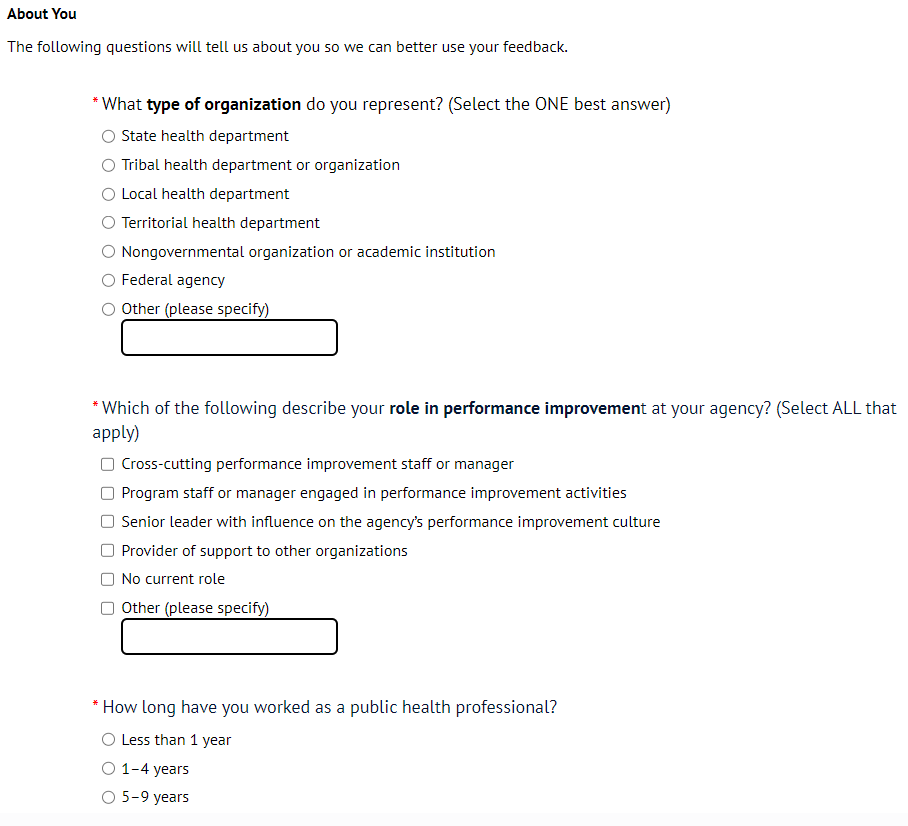Select State health department radio option
The image size is (908, 826).
pyautogui.click(x=109, y=137)
